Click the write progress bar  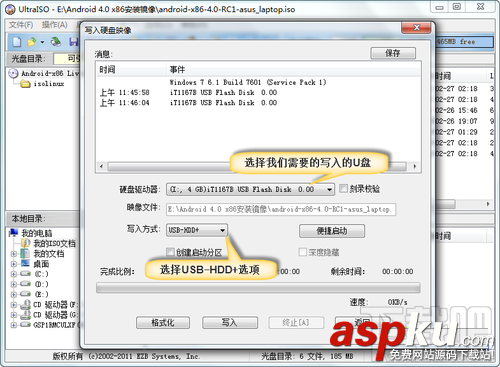pos(258,288)
